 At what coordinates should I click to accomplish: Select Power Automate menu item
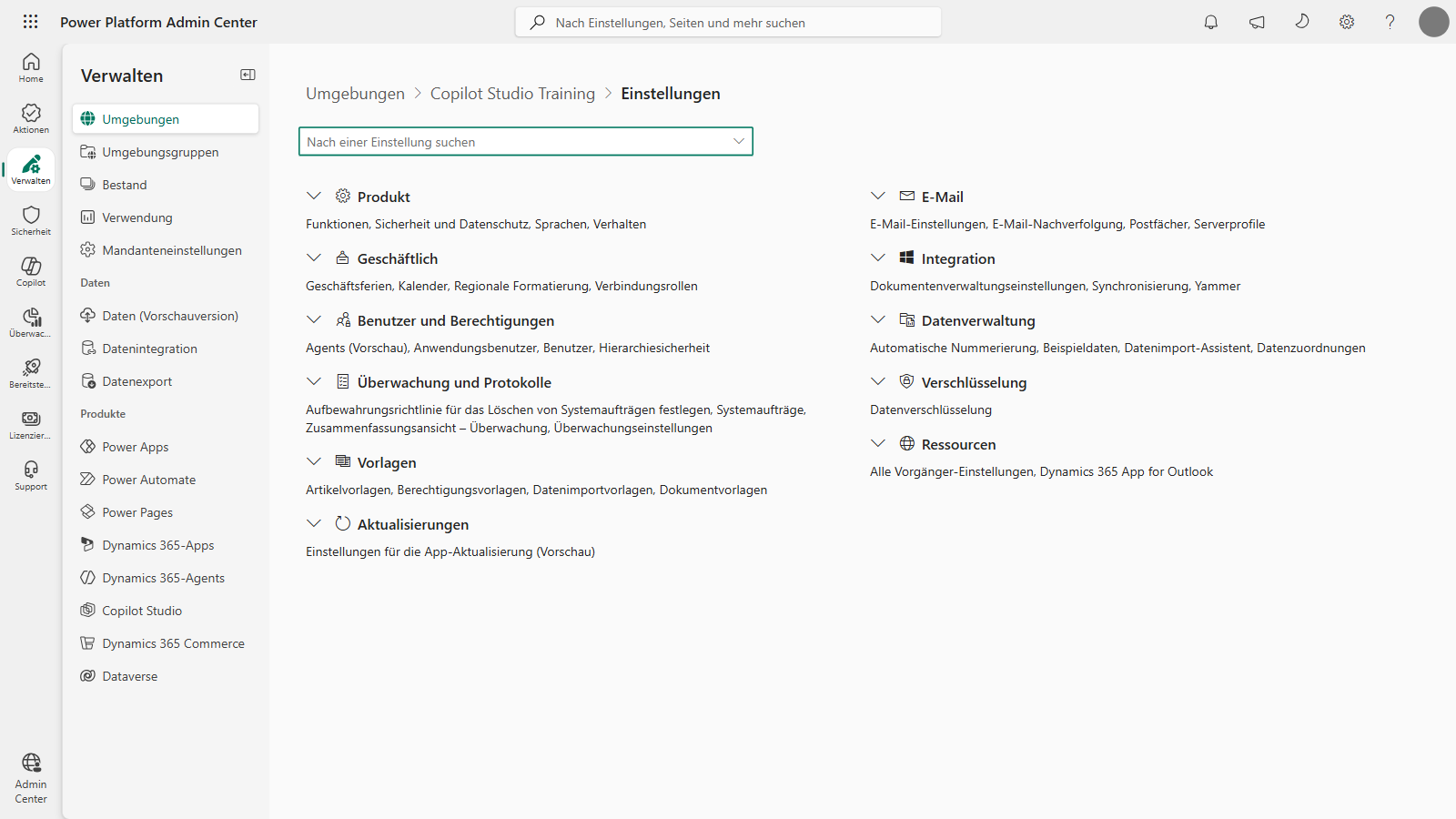tap(166, 480)
